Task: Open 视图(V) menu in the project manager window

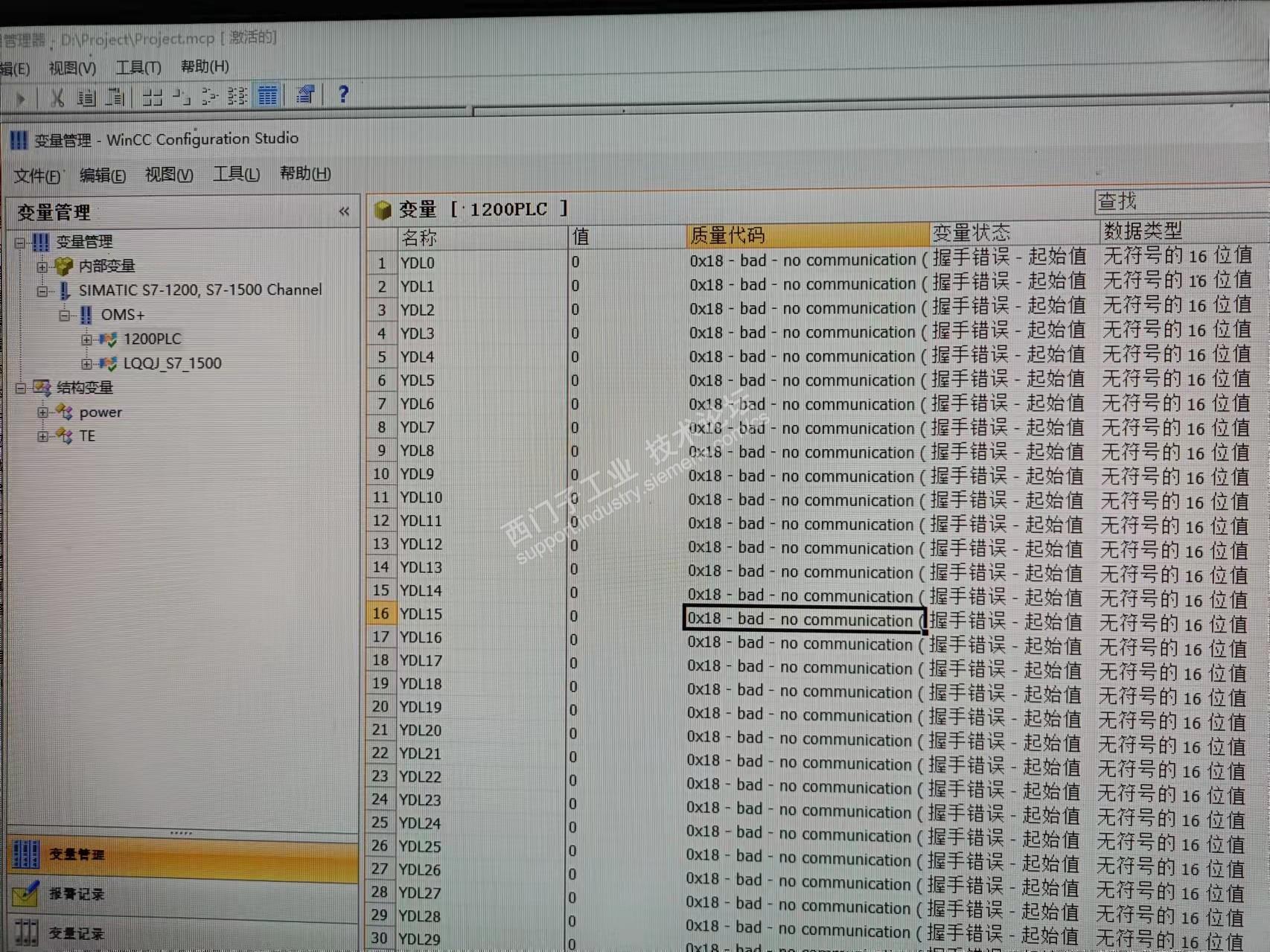Action: [x=72, y=68]
